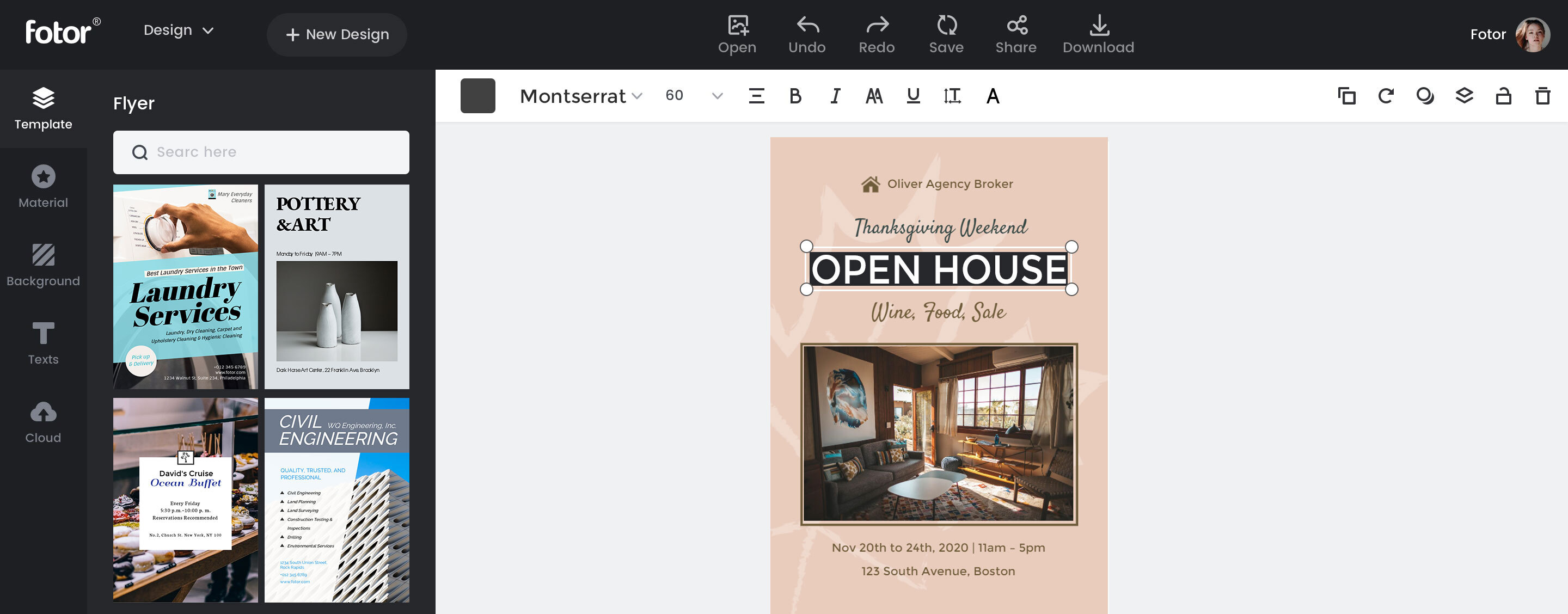Apply italic styling to OPEN HOUSE text
This screenshot has height=614, width=1568.
click(x=835, y=96)
